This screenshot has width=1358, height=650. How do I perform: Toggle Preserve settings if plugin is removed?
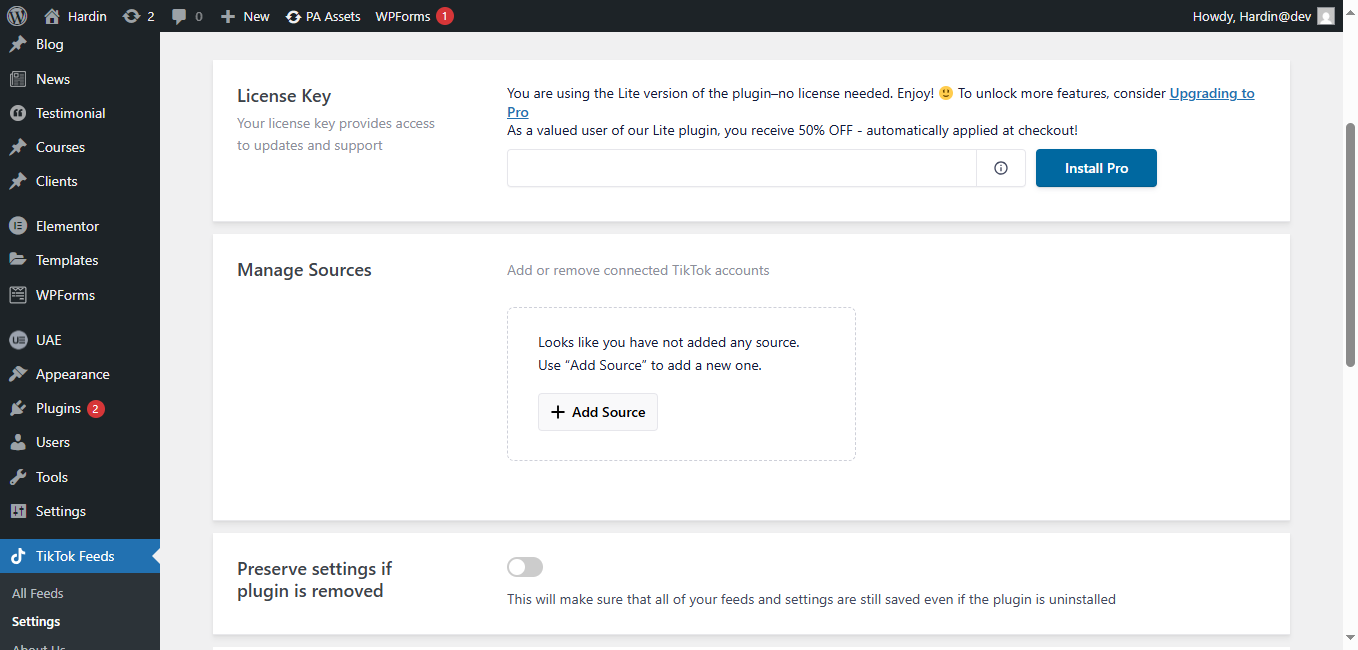[525, 567]
